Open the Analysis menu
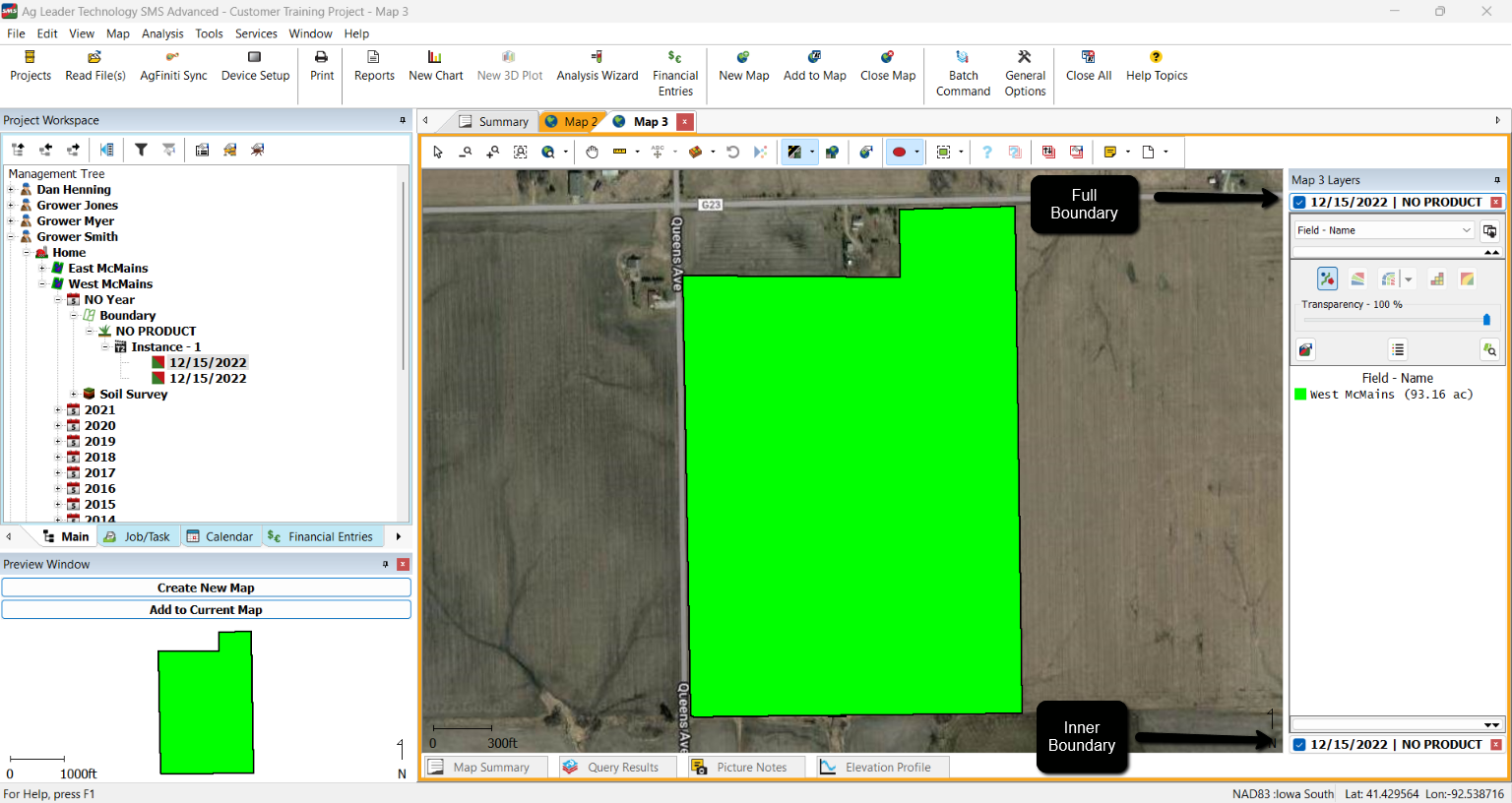Viewport: 1512px width, 803px height. 162,33
